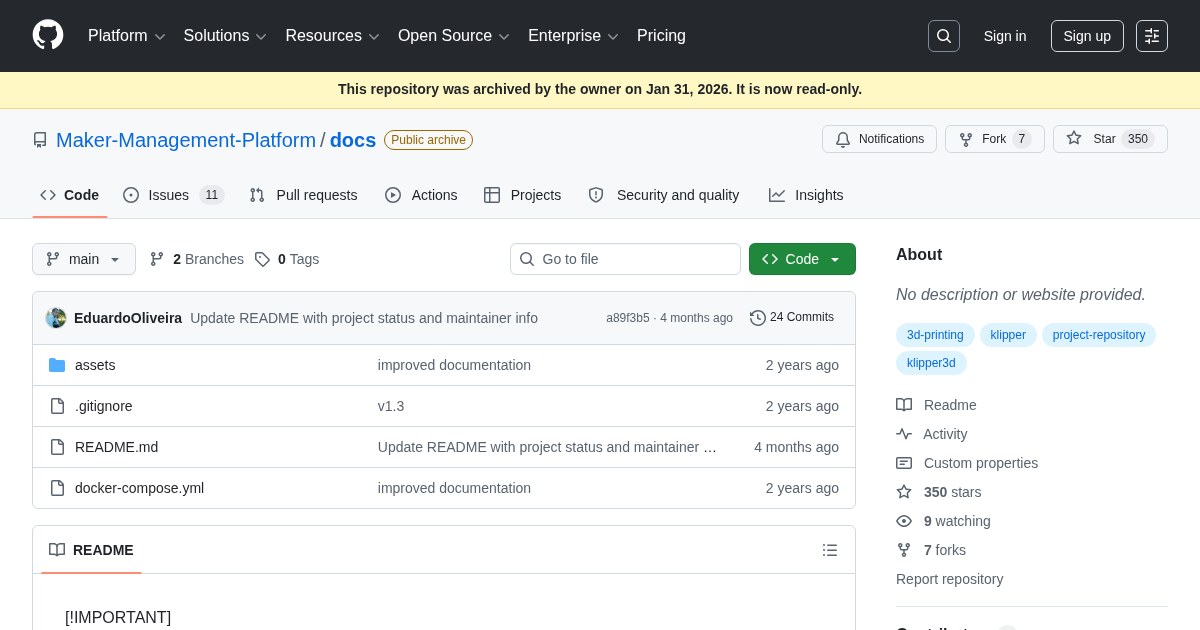The width and height of the screenshot is (1200, 630).
Task: Open the Maker-Management-Platform owner link
Action: (x=186, y=140)
